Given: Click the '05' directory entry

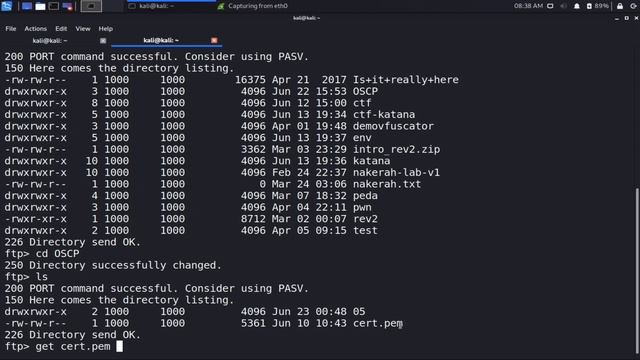Looking at the screenshot, I should [359, 312].
